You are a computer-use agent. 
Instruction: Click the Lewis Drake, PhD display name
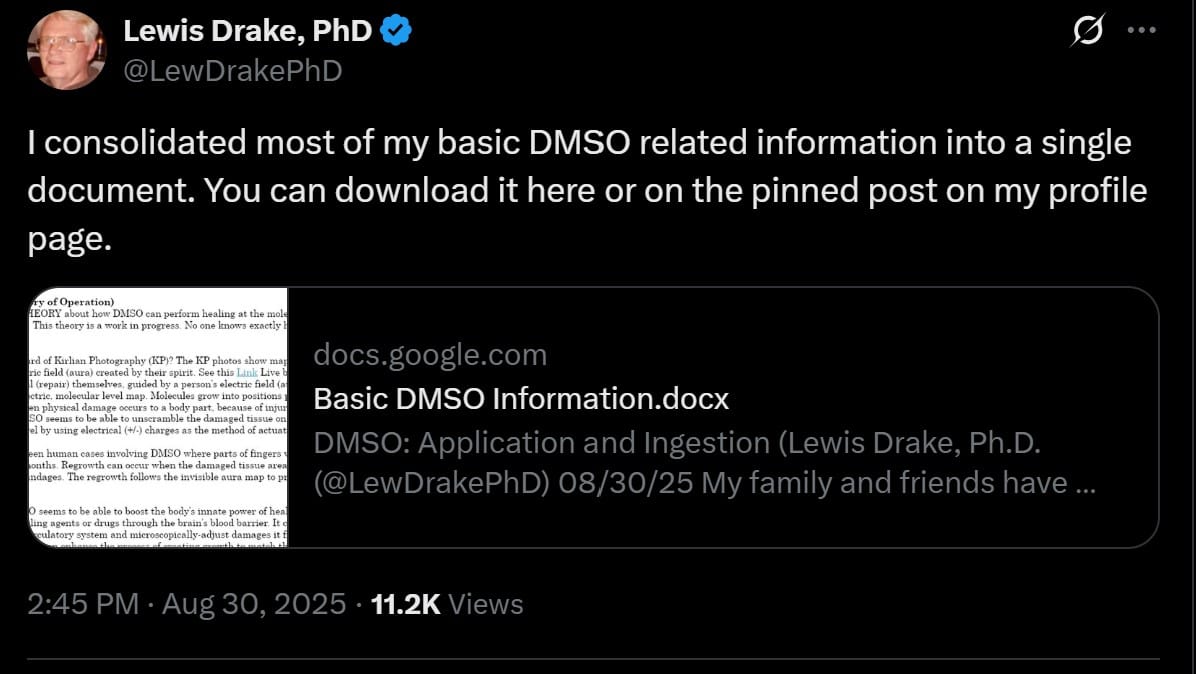click(x=247, y=32)
